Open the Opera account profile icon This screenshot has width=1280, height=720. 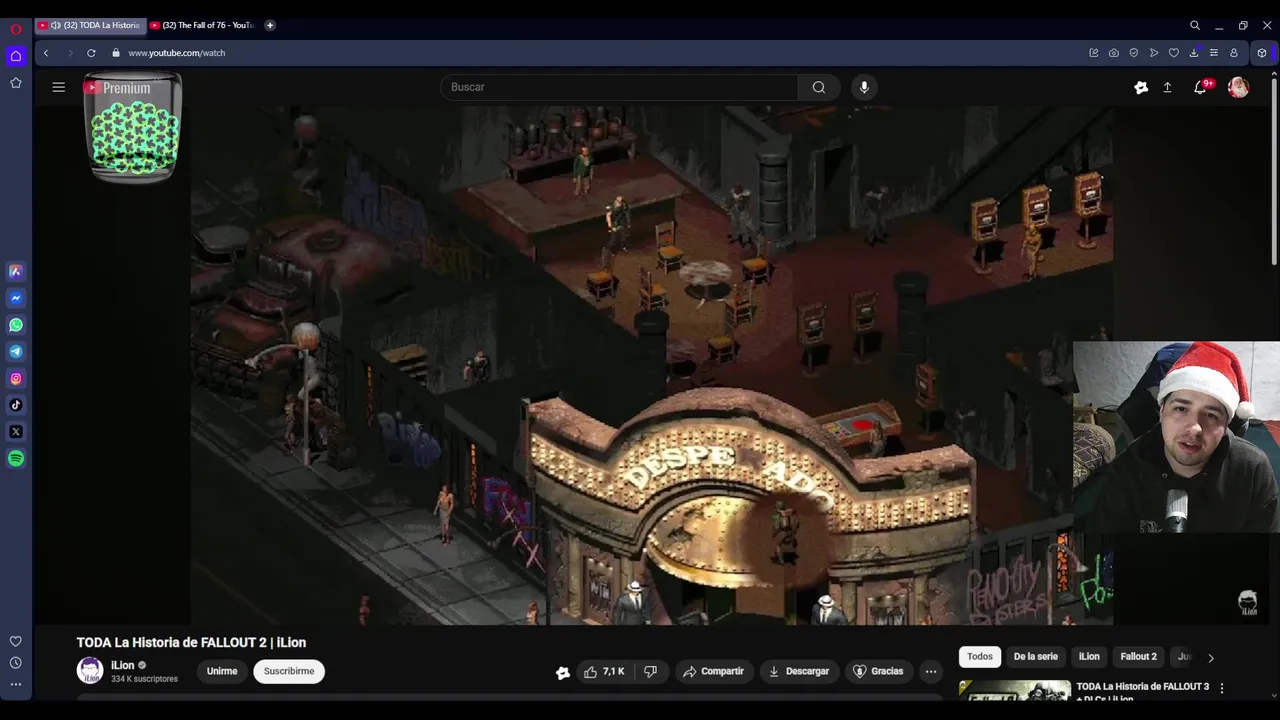click(x=1234, y=53)
